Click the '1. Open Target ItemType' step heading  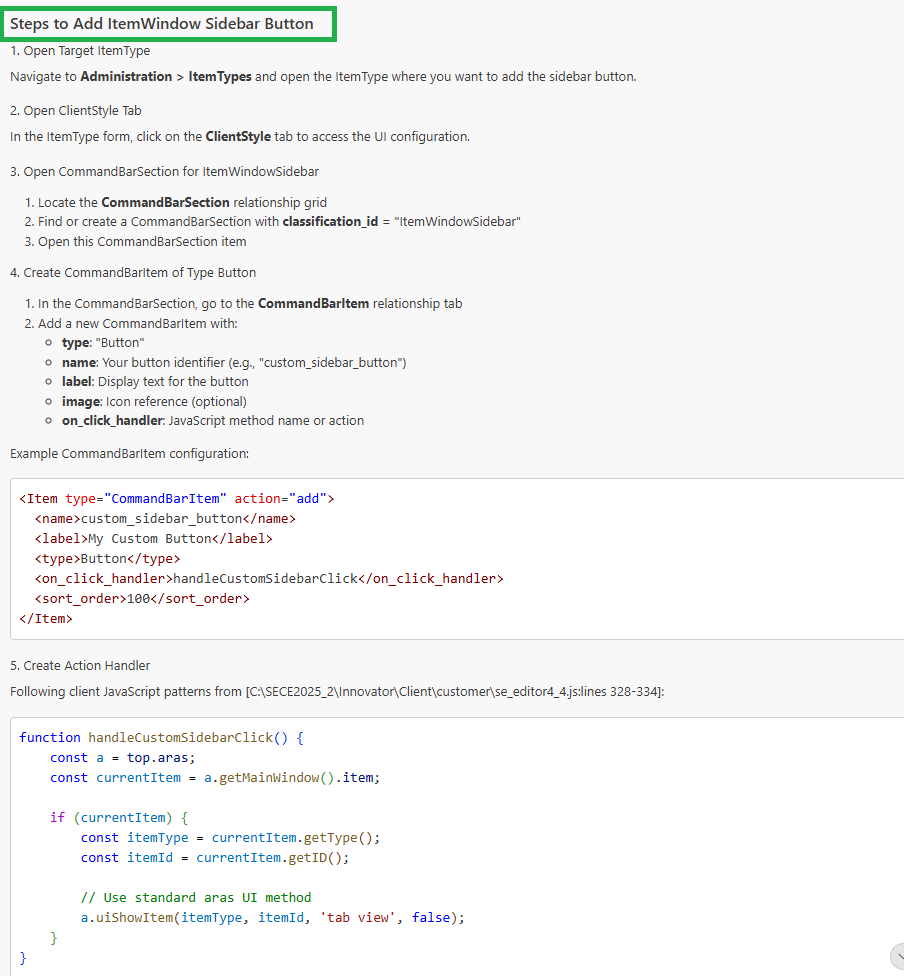80,51
